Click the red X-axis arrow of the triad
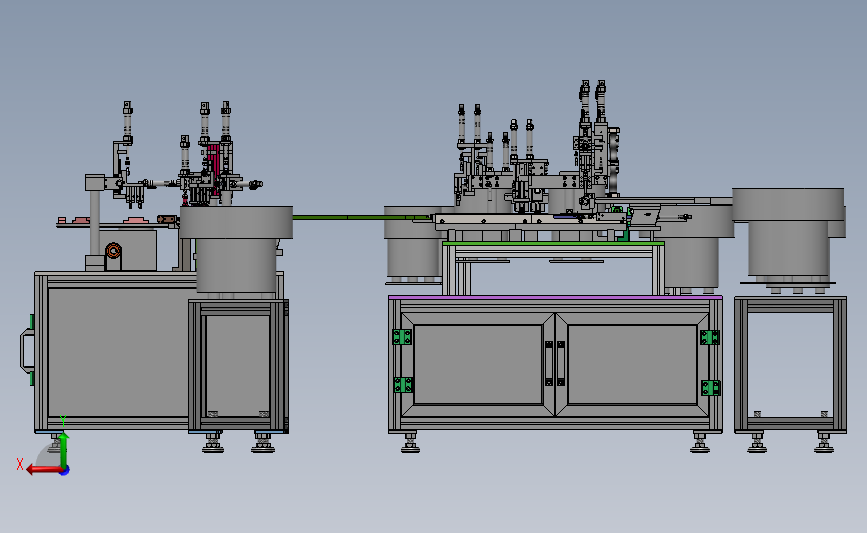The width and height of the screenshot is (867, 533). 43,470
